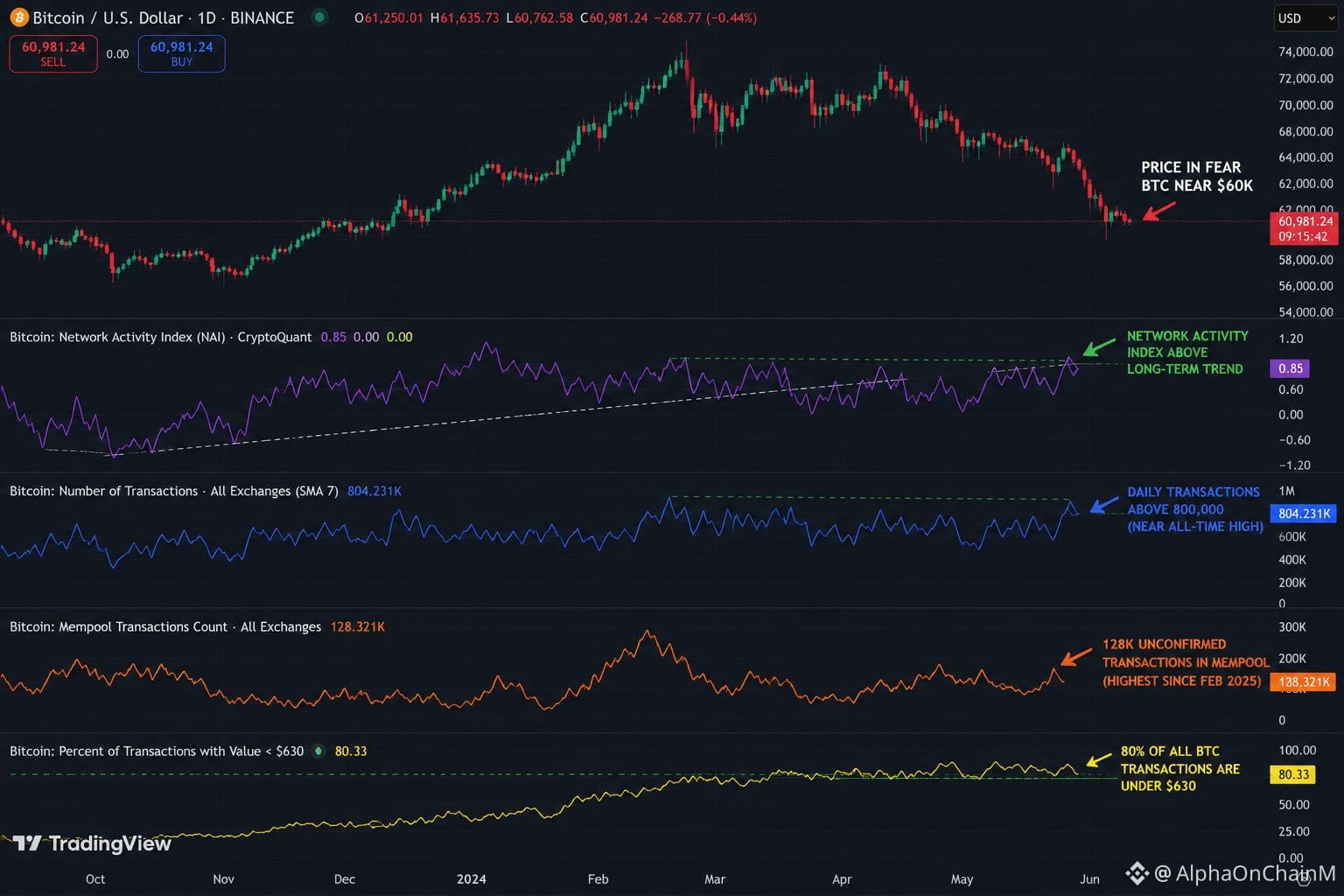Click the purple 0.85 label on NAI scale
Image resolution: width=1344 pixels, height=896 pixels.
(1291, 368)
